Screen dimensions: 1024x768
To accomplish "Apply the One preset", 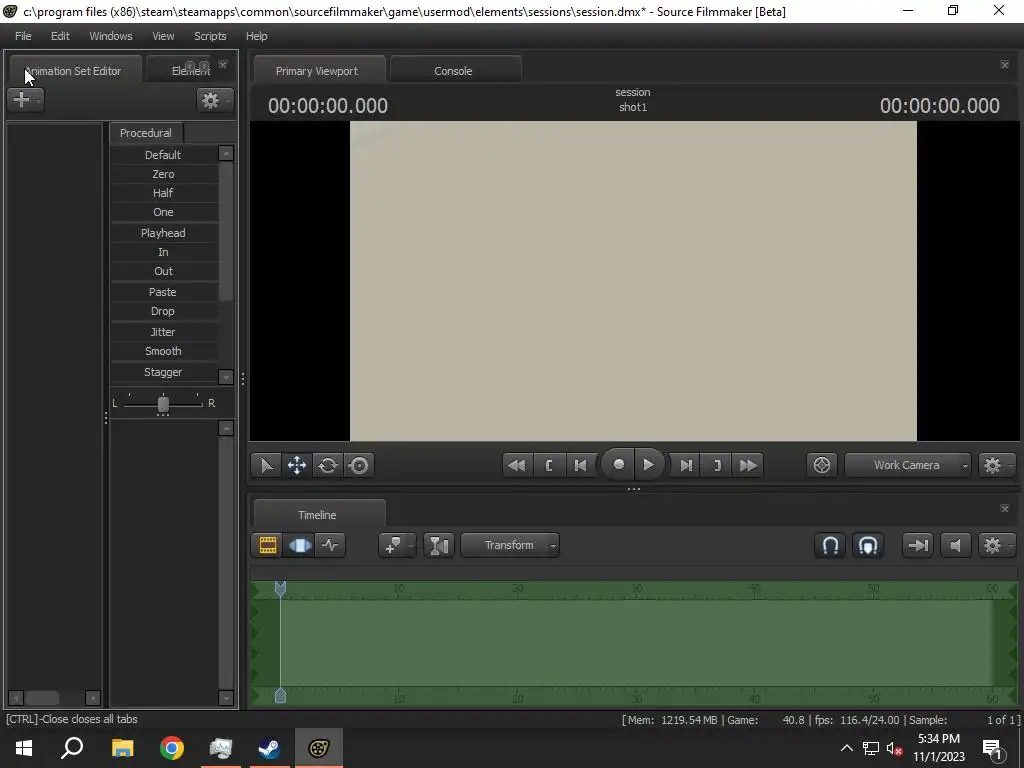I will tap(163, 212).
